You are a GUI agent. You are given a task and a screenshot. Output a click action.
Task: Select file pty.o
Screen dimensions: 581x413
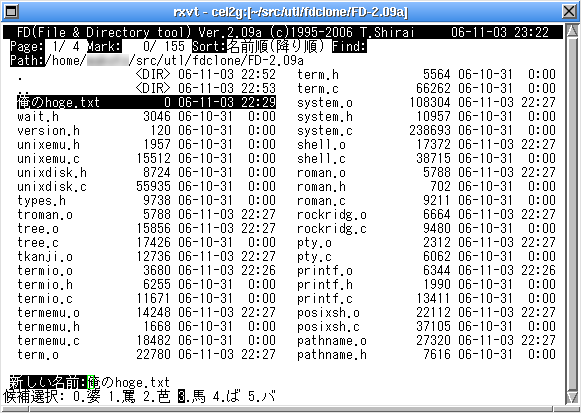tap(314, 243)
